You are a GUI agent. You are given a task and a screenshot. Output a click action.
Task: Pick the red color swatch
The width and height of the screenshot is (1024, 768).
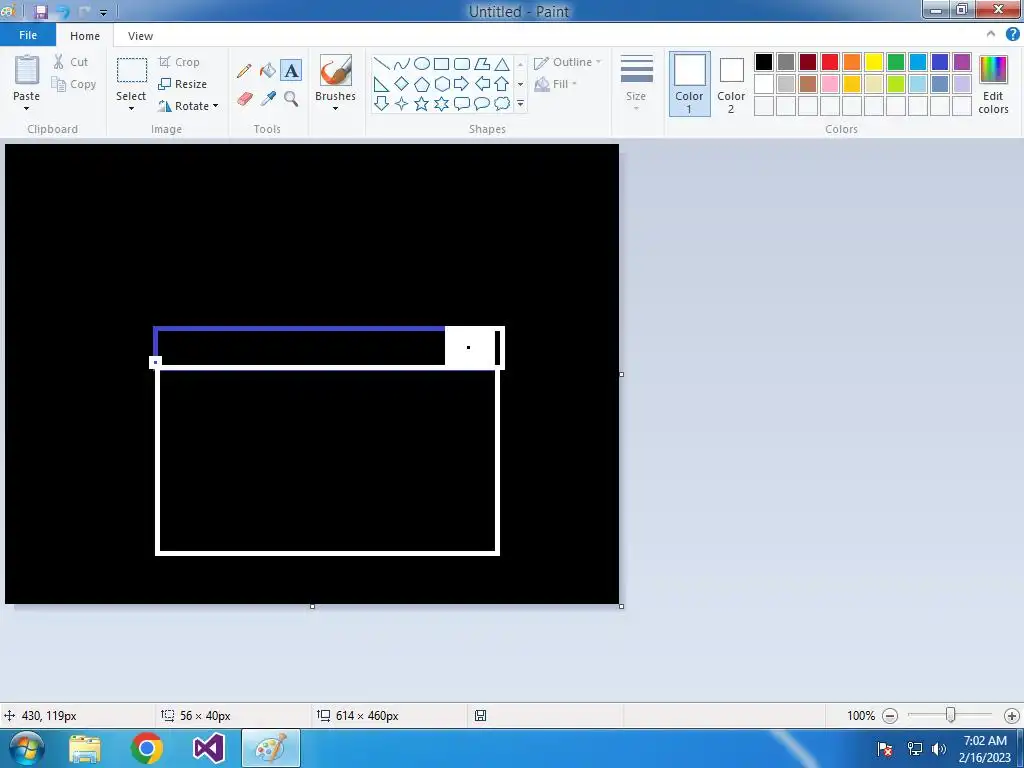coord(830,62)
